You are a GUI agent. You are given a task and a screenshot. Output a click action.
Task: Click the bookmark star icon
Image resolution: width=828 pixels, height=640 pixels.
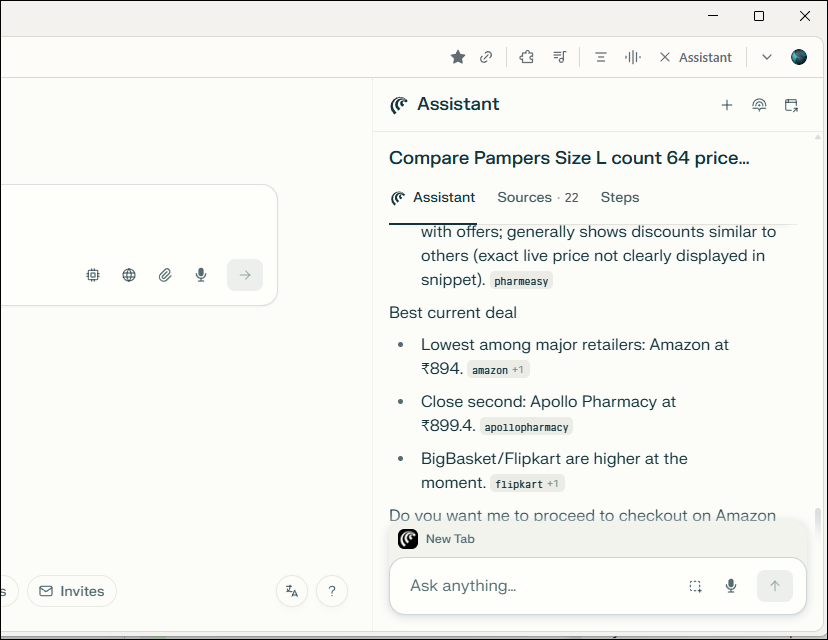pyautogui.click(x=458, y=57)
